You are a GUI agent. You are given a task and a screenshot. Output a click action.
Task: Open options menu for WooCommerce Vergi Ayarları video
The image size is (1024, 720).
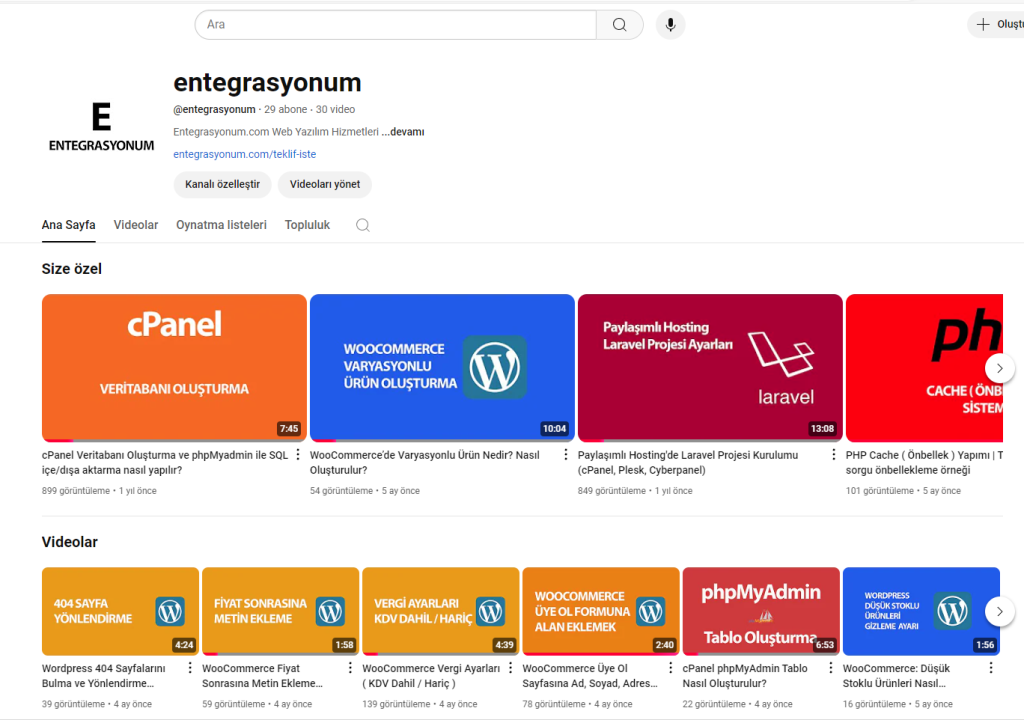pos(510,668)
